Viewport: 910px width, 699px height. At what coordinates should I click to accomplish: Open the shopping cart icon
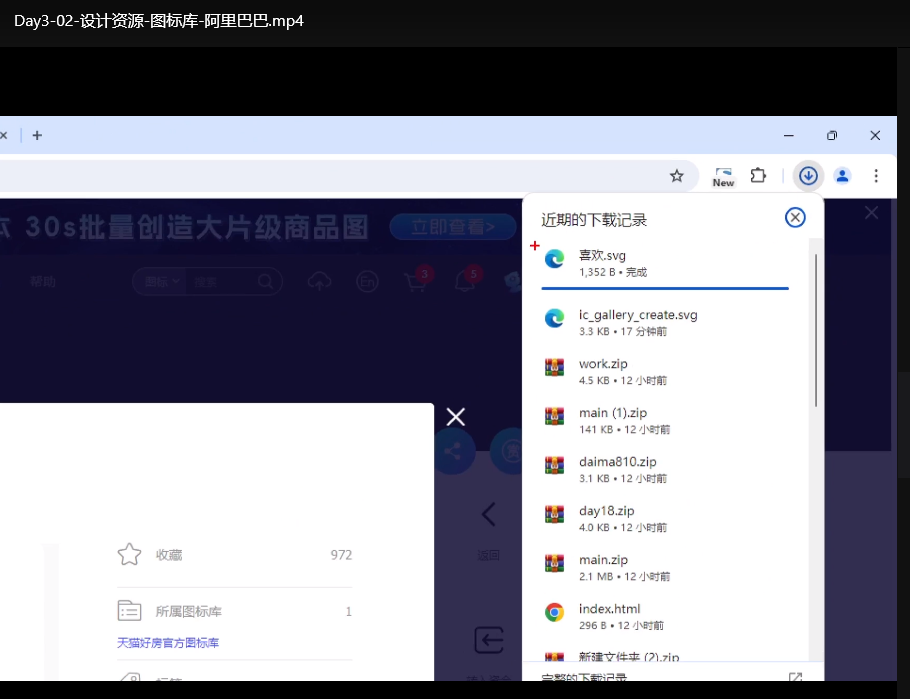[x=416, y=282]
